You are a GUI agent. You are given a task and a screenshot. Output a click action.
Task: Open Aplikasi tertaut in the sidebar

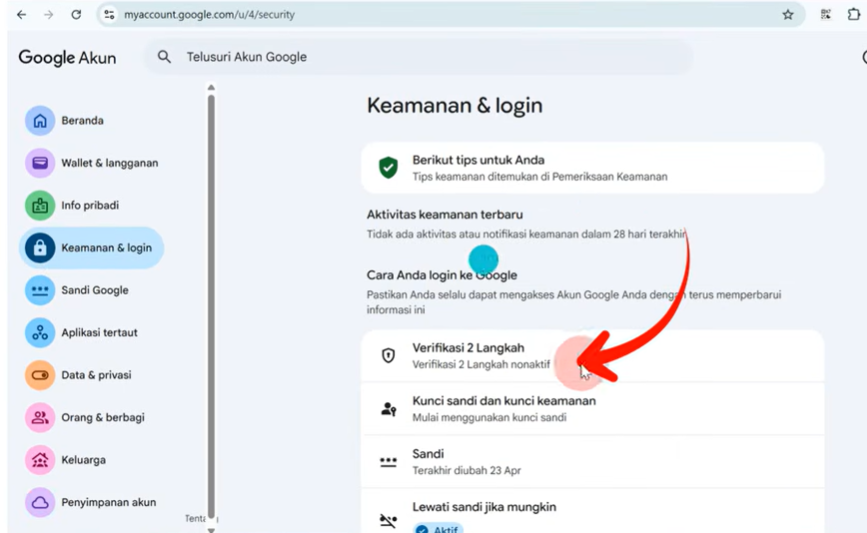click(91, 333)
